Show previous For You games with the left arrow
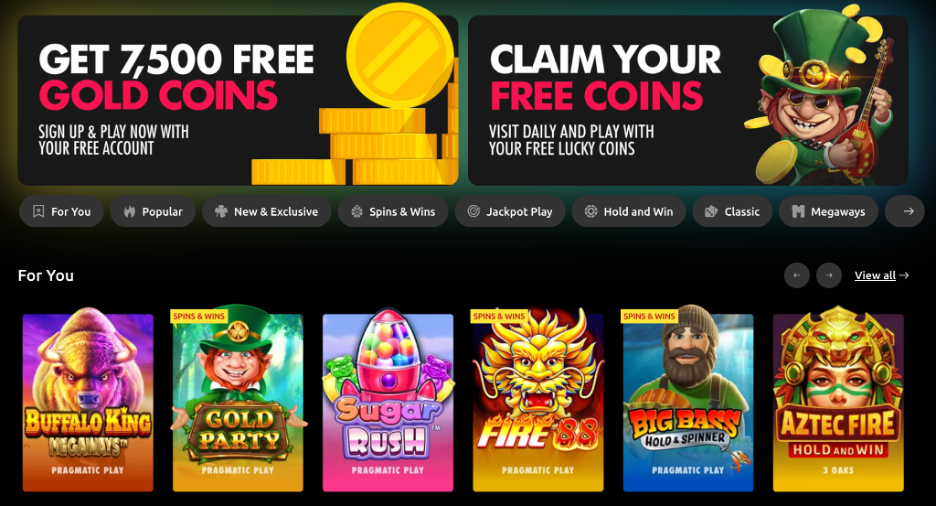936x506 pixels. point(797,276)
